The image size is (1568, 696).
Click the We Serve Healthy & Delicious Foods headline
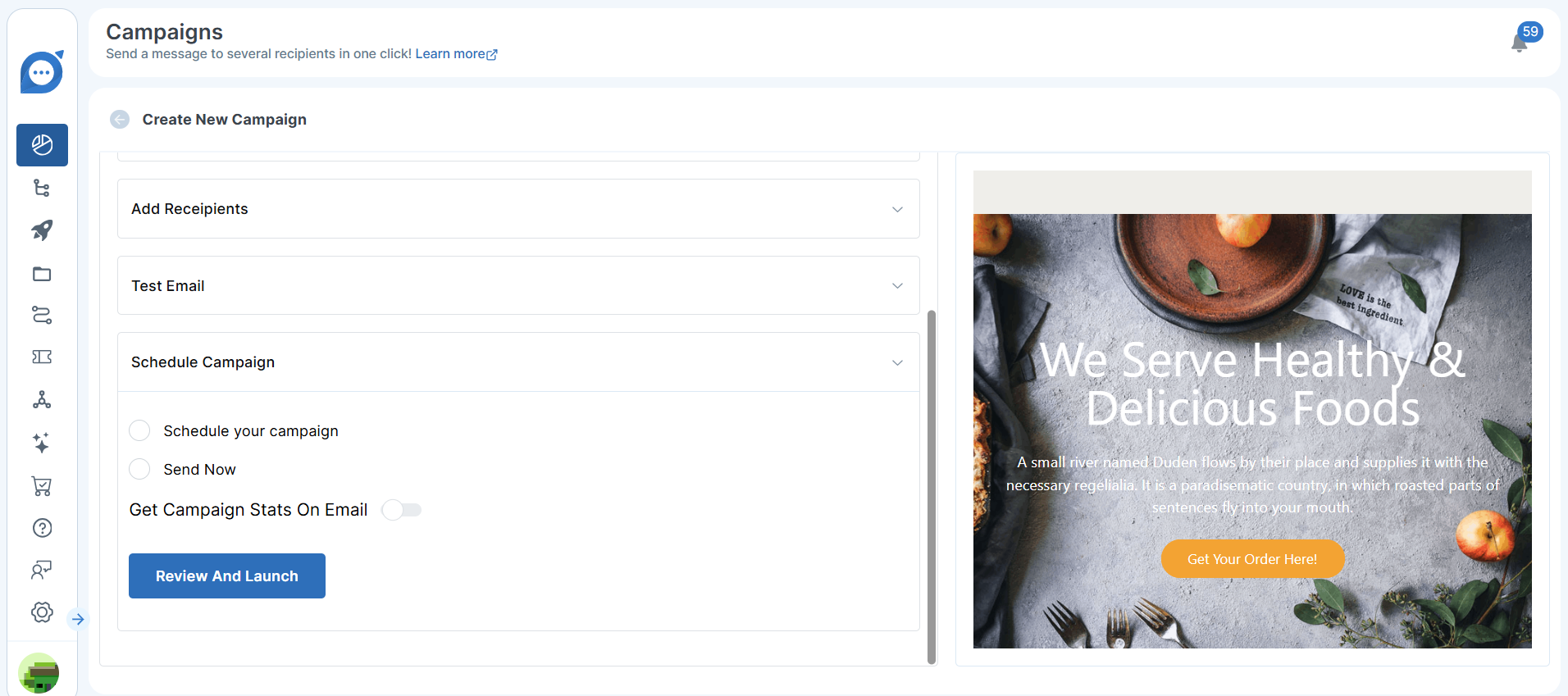(1252, 384)
